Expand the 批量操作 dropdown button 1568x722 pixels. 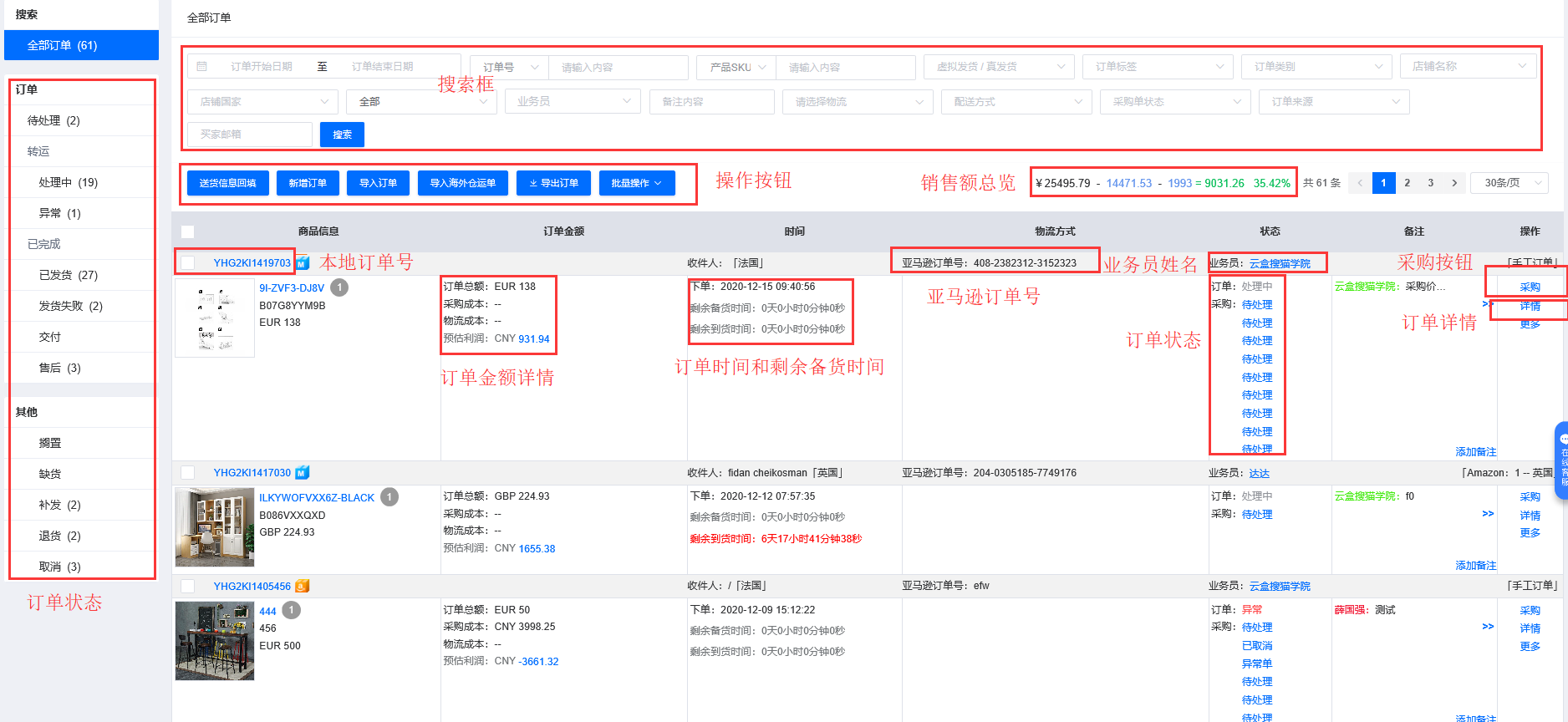(x=636, y=183)
